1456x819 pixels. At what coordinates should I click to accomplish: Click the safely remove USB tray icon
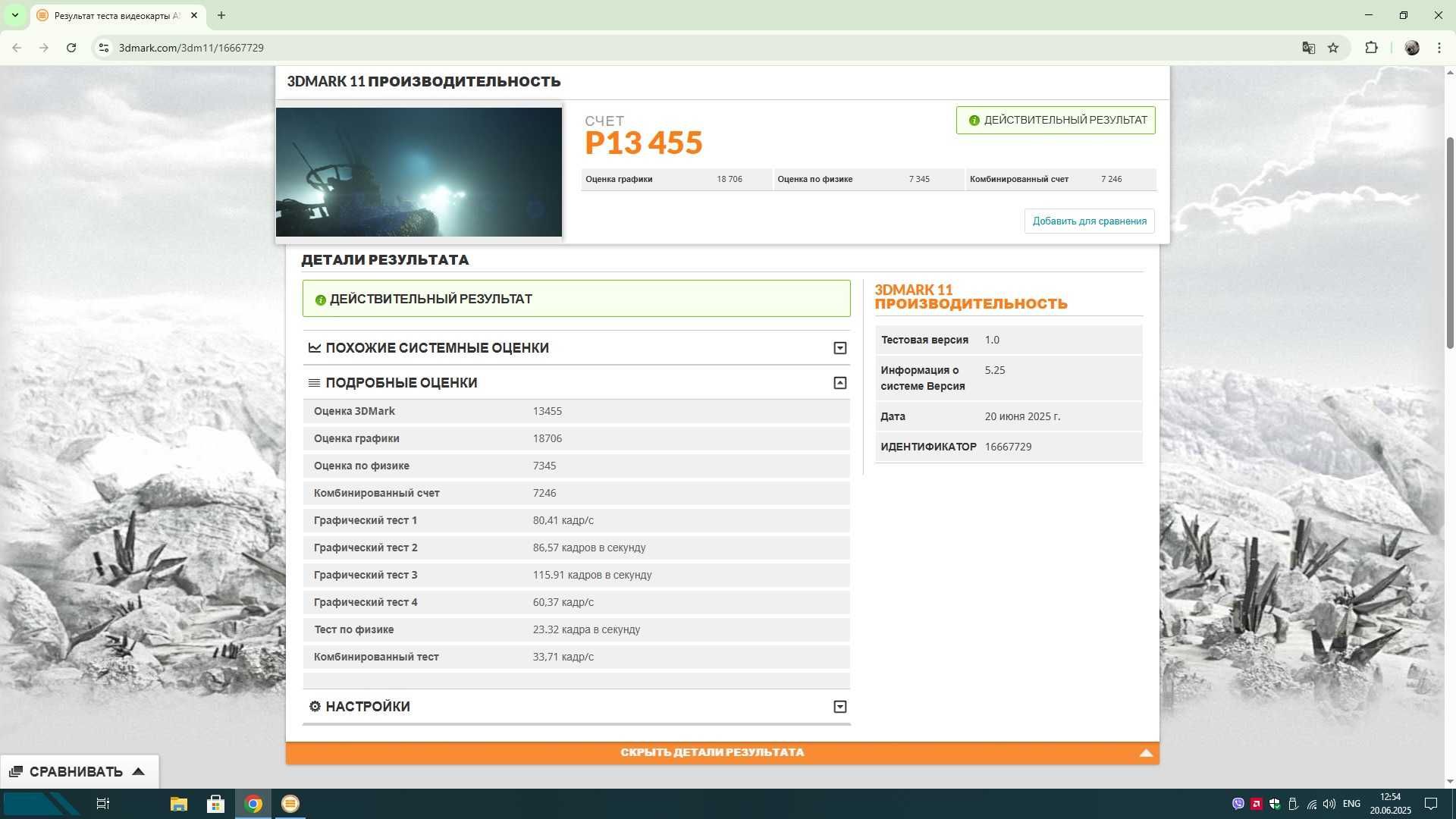pyautogui.click(x=1293, y=804)
